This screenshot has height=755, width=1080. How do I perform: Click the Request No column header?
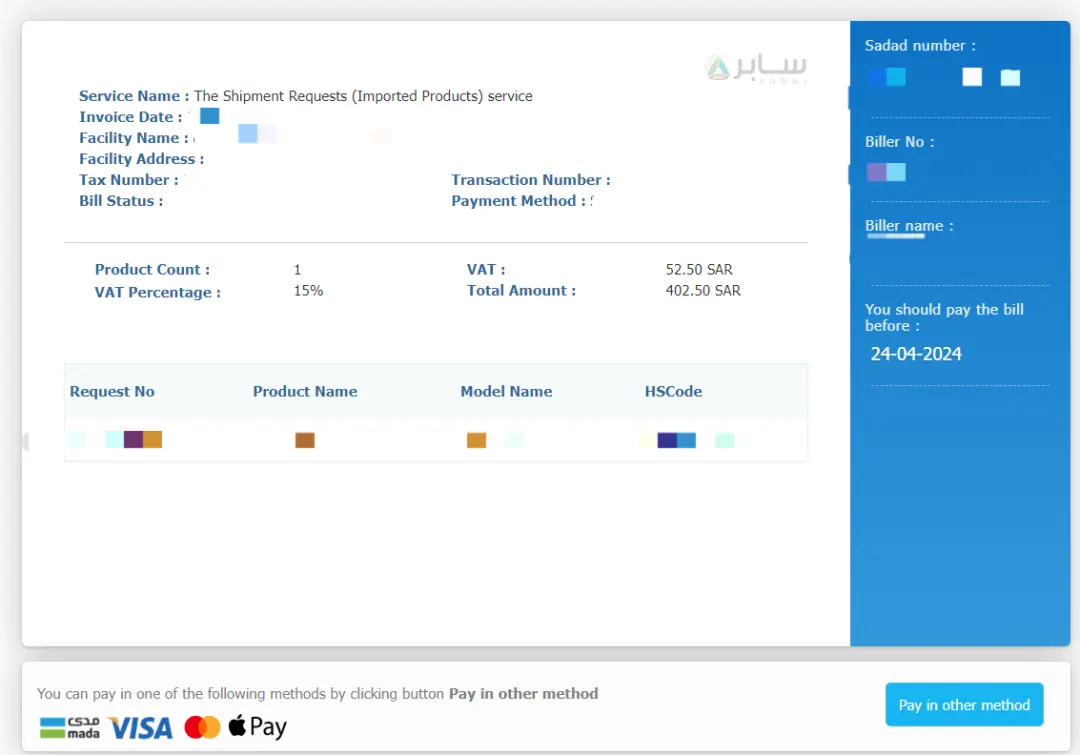112,391
